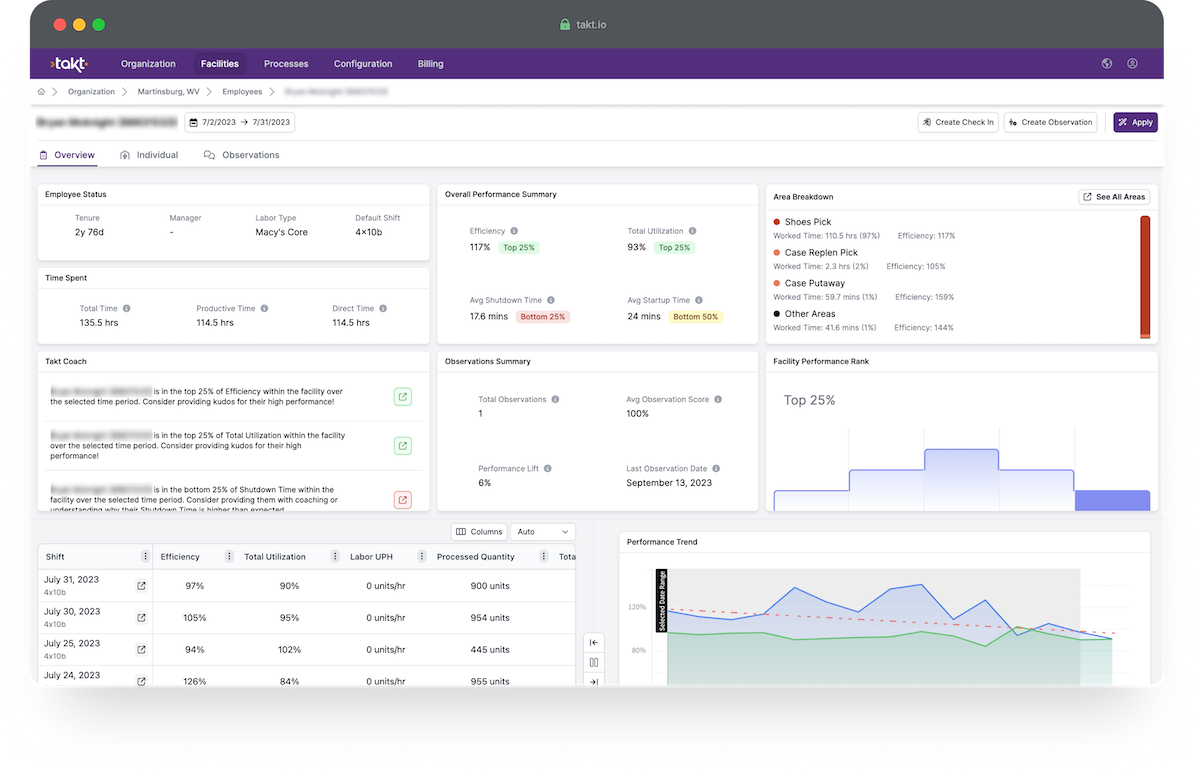Click the Apply button
1200x771 pixels.
pos(1136,122)
